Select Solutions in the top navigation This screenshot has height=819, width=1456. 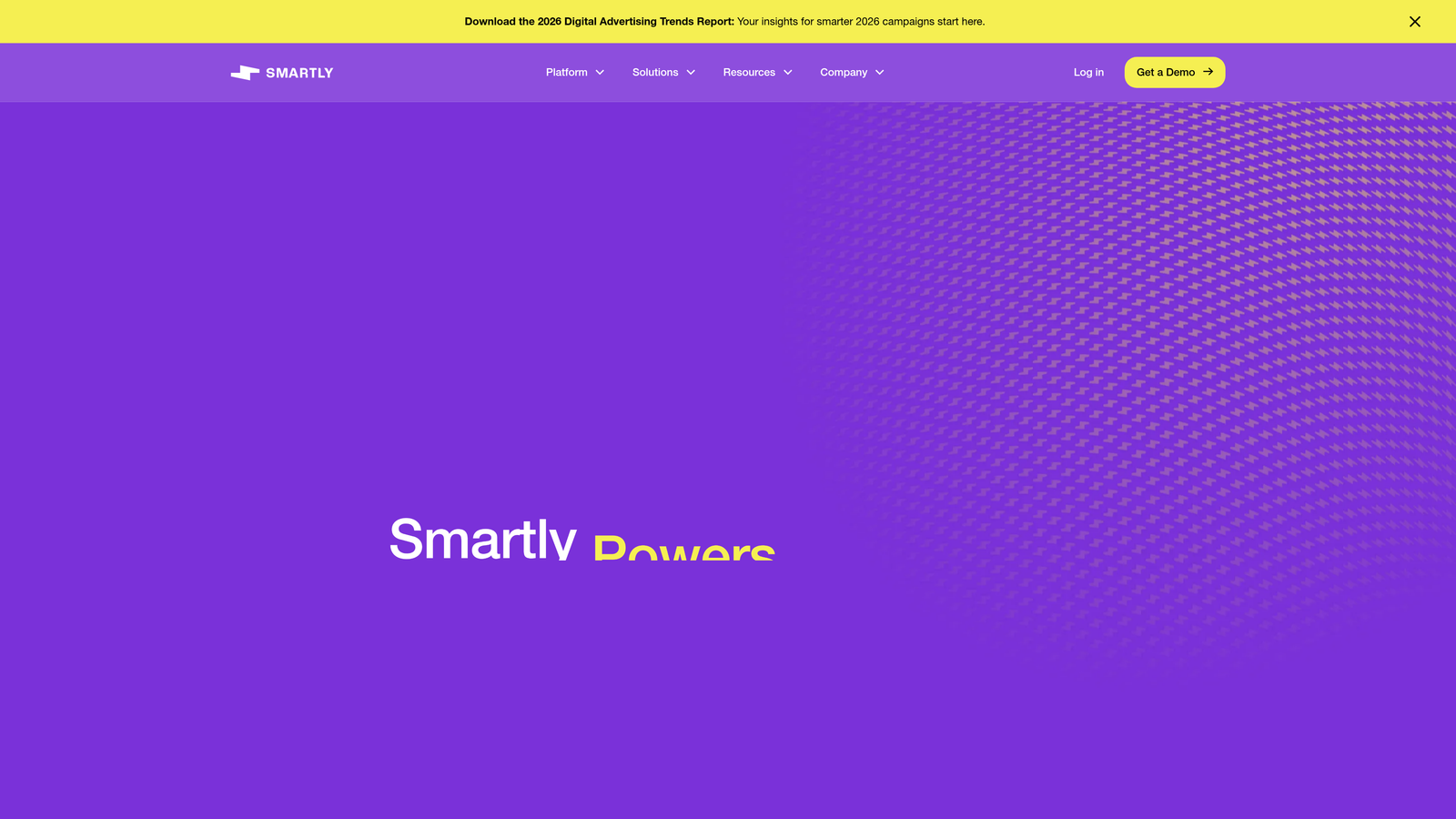[x=655, y=72]
